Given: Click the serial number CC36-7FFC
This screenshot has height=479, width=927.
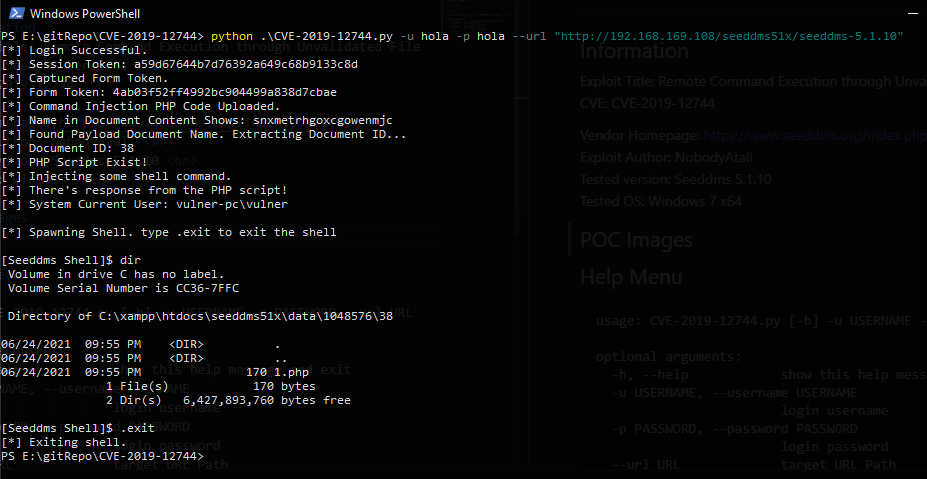Looking at the screenshot, I should coord(207,289).
